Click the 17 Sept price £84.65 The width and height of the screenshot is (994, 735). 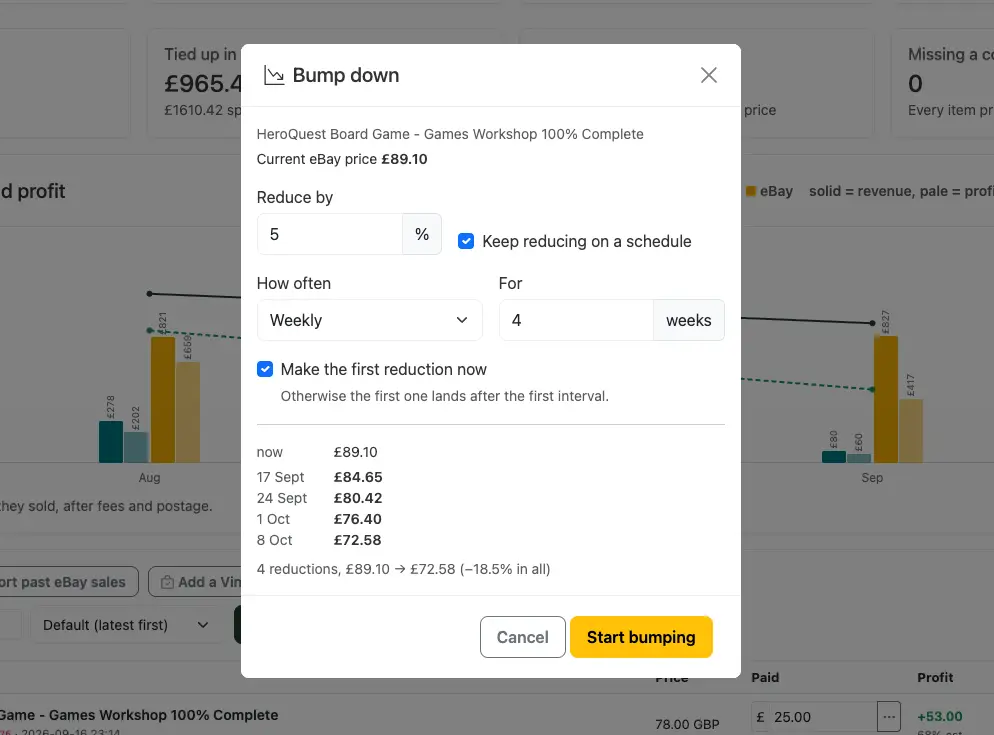click(x=358, y=477)
